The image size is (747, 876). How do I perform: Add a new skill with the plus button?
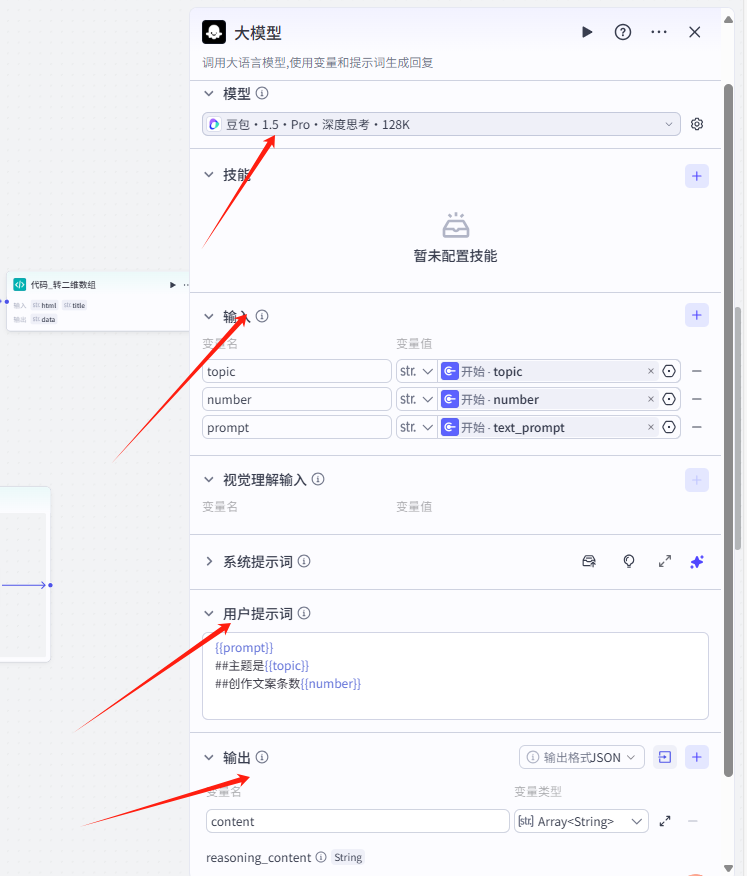pos(697,176)
